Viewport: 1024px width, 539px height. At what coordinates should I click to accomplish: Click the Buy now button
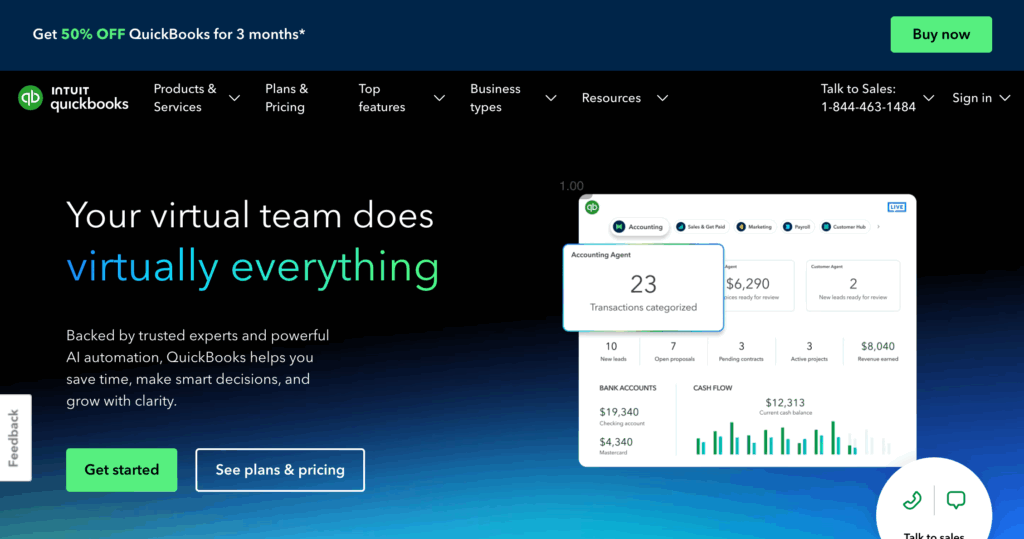[x=941, y=34]
